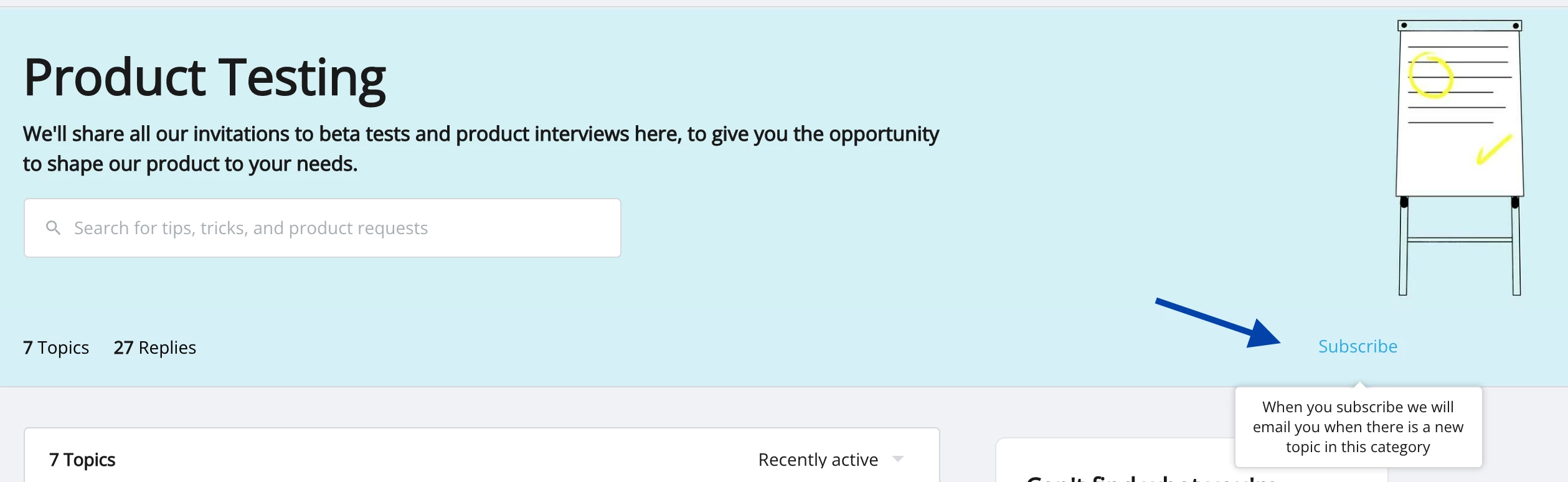The height and width of the screenshot is (482, 1568).
Task: Subscribe to the Product Testing category
Action: click(x=1358, y=346)
